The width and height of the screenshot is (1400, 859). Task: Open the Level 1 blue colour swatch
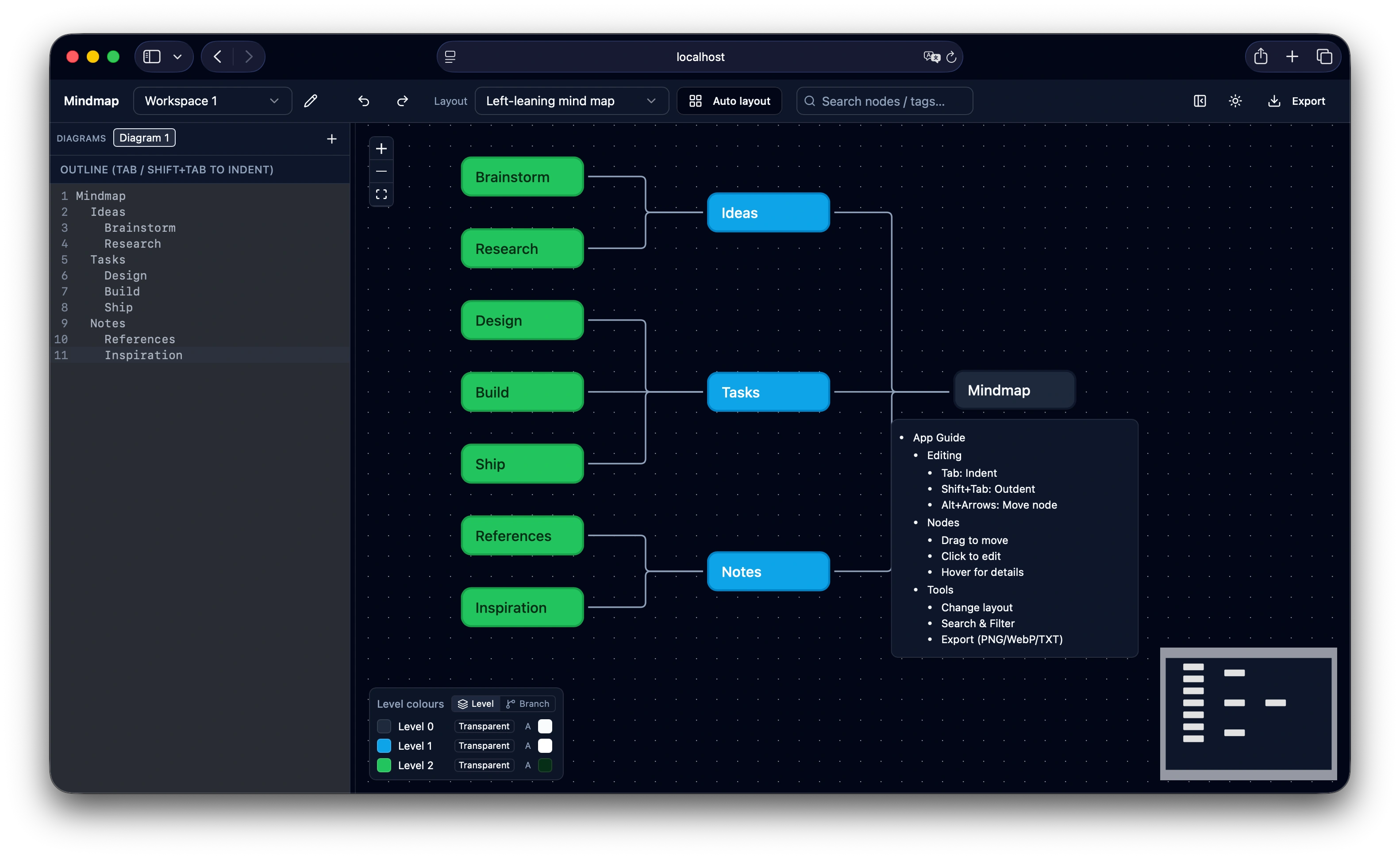pyautogui.click(x=384, y=746)
